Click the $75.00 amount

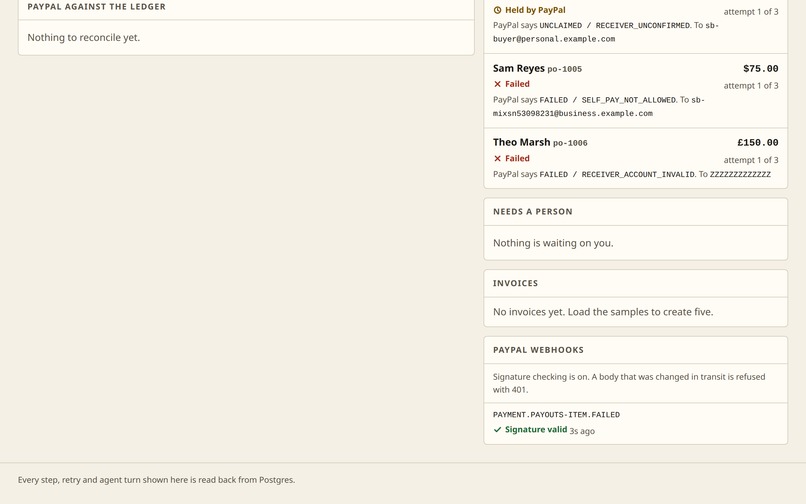point(761,68)
